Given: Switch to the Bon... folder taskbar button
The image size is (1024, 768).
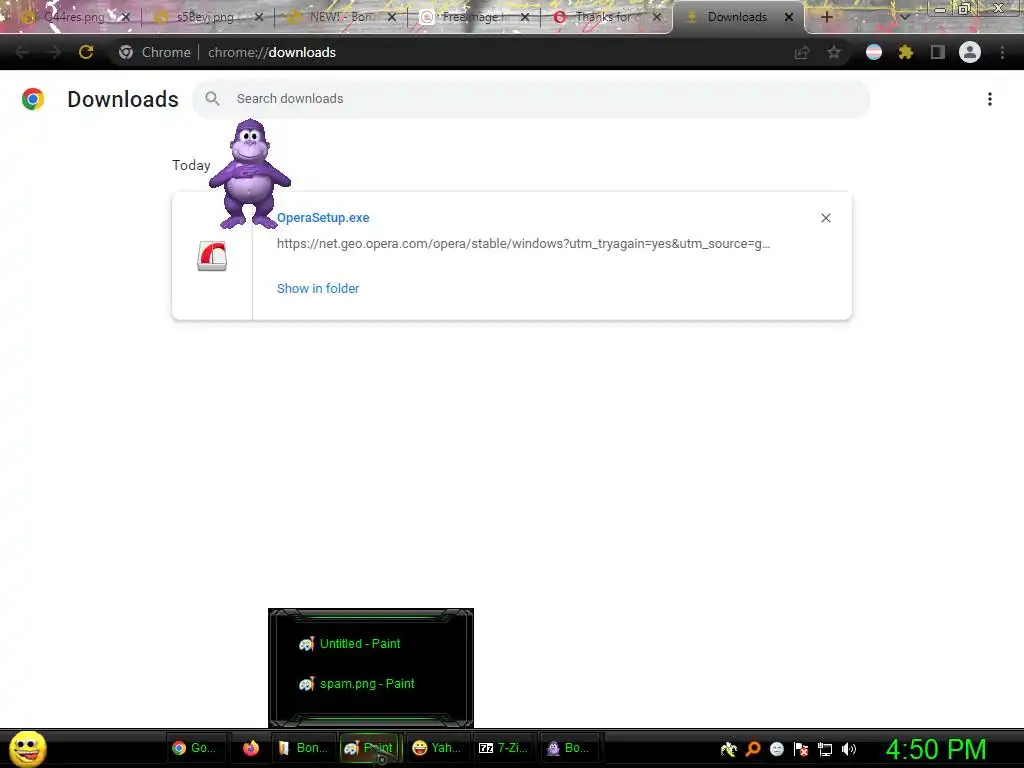Looking at the screenshot, I should click(303, 748).
